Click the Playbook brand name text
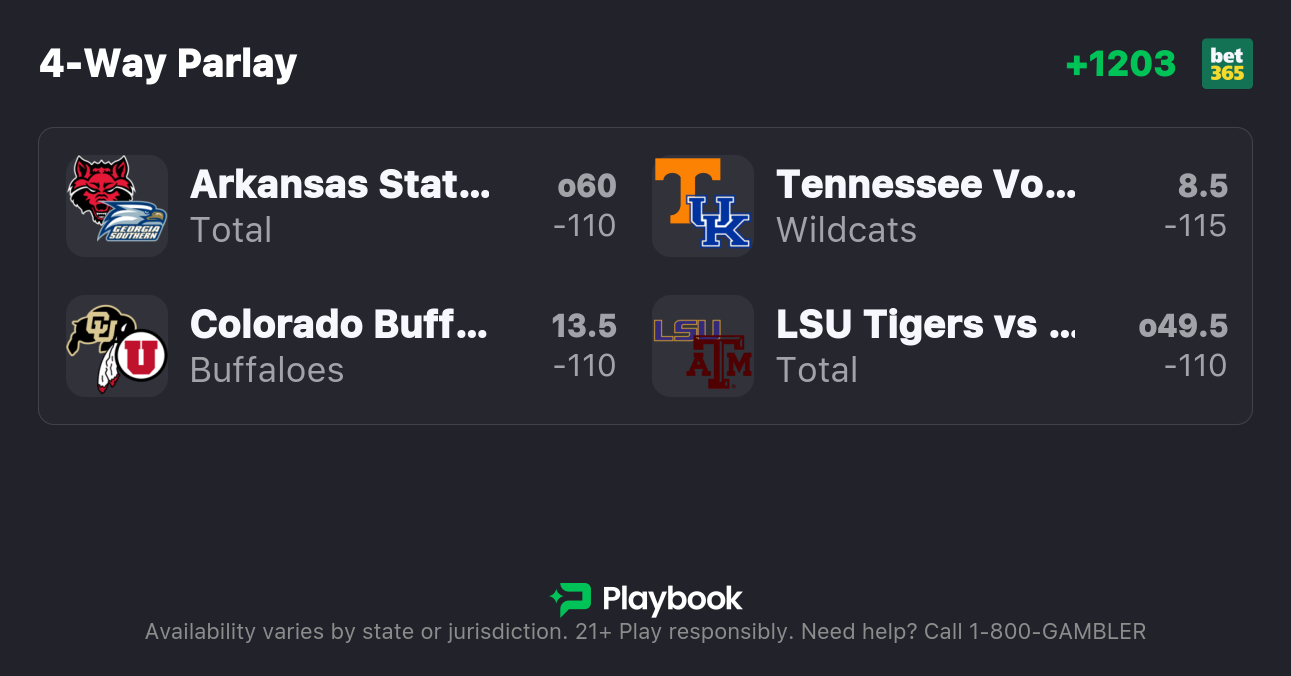1291x676 pixels. point(672,599)
